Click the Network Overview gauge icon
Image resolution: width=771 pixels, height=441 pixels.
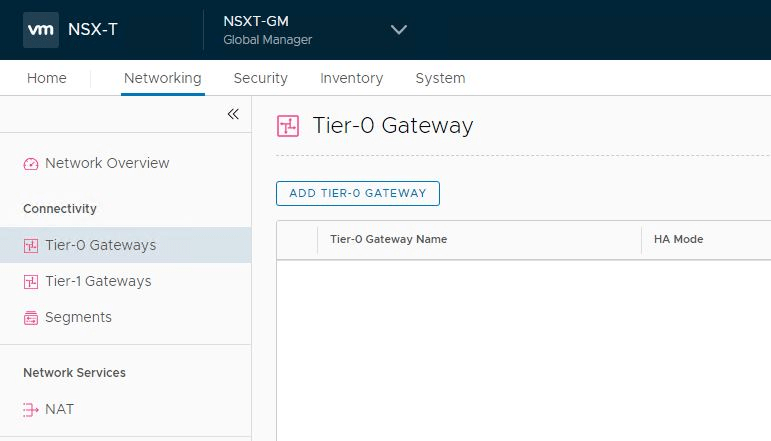30,164
